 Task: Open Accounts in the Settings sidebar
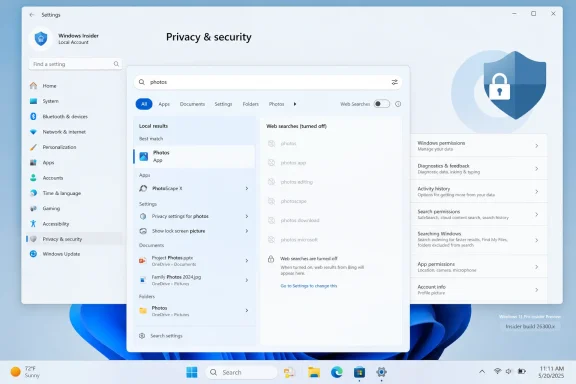coord(75,178)
